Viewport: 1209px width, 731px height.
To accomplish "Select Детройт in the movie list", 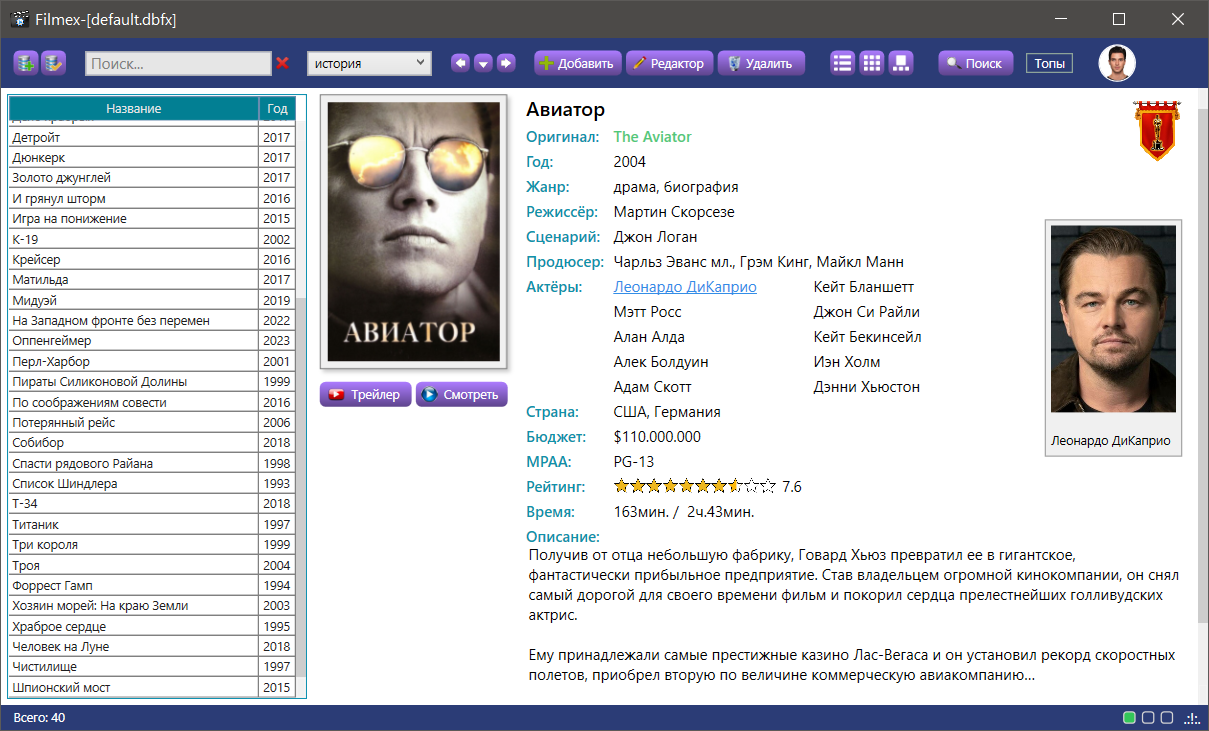I will [152, 137].
